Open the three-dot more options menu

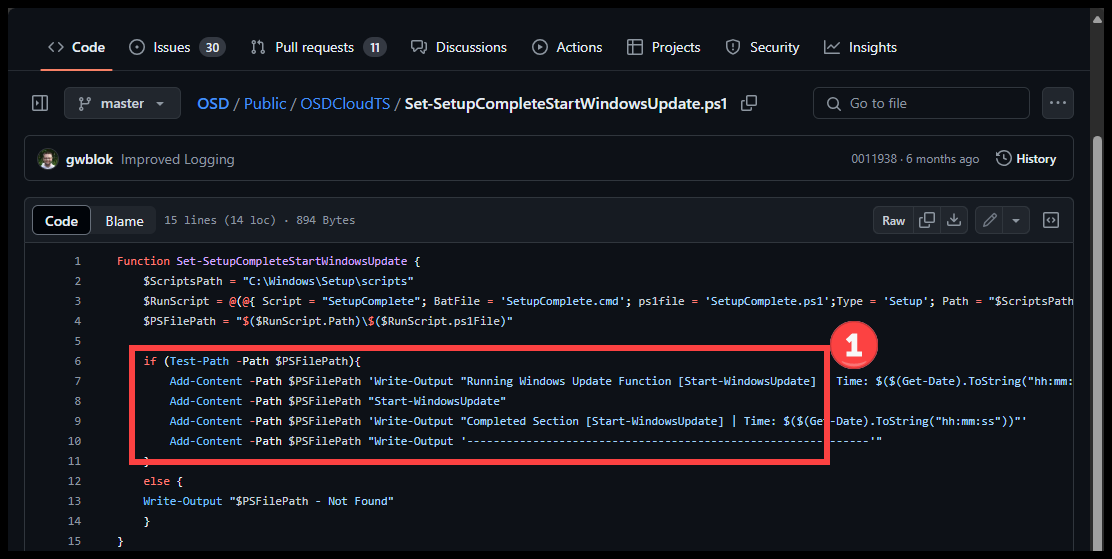1057,103
